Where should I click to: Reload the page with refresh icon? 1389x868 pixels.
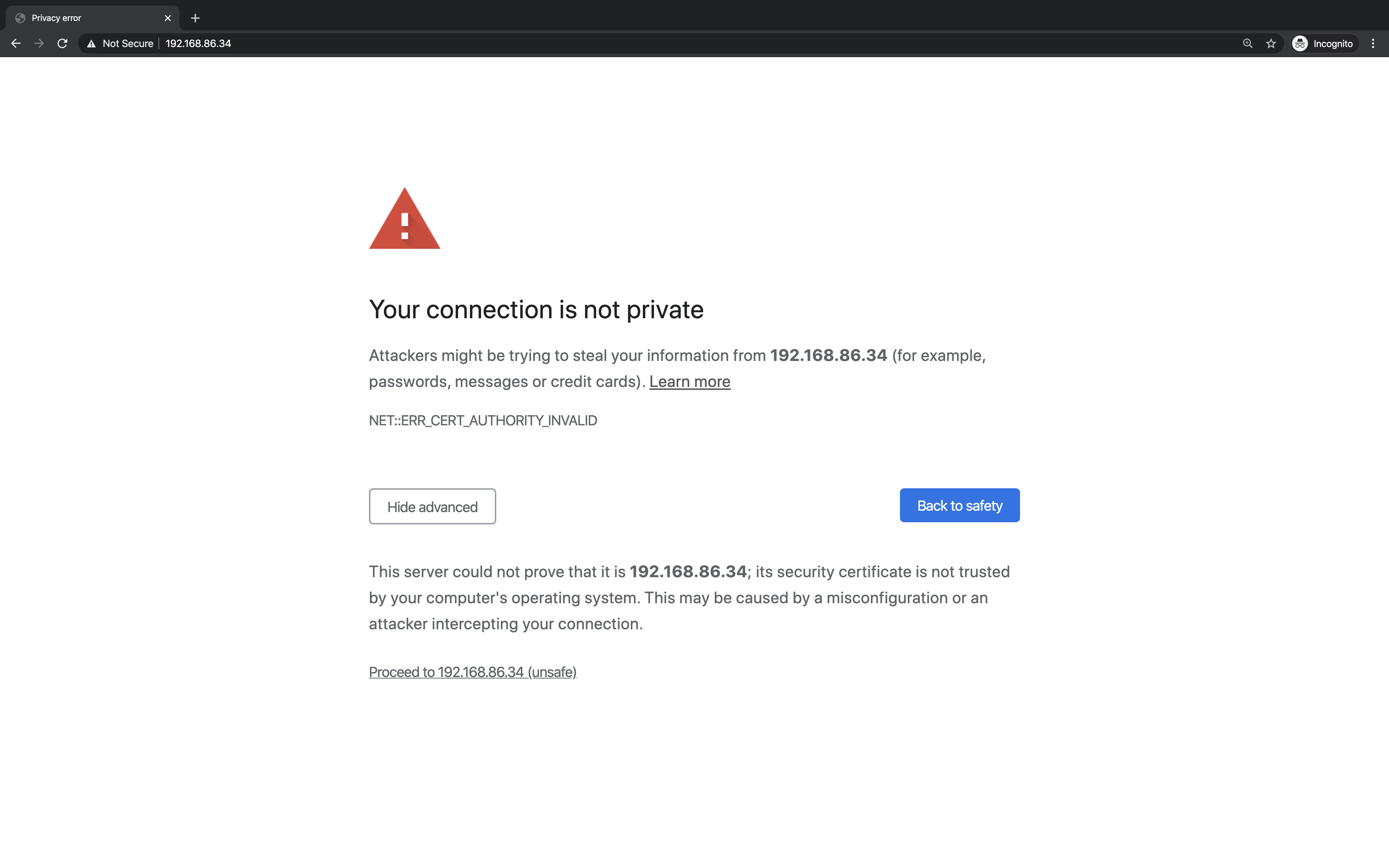63,44
